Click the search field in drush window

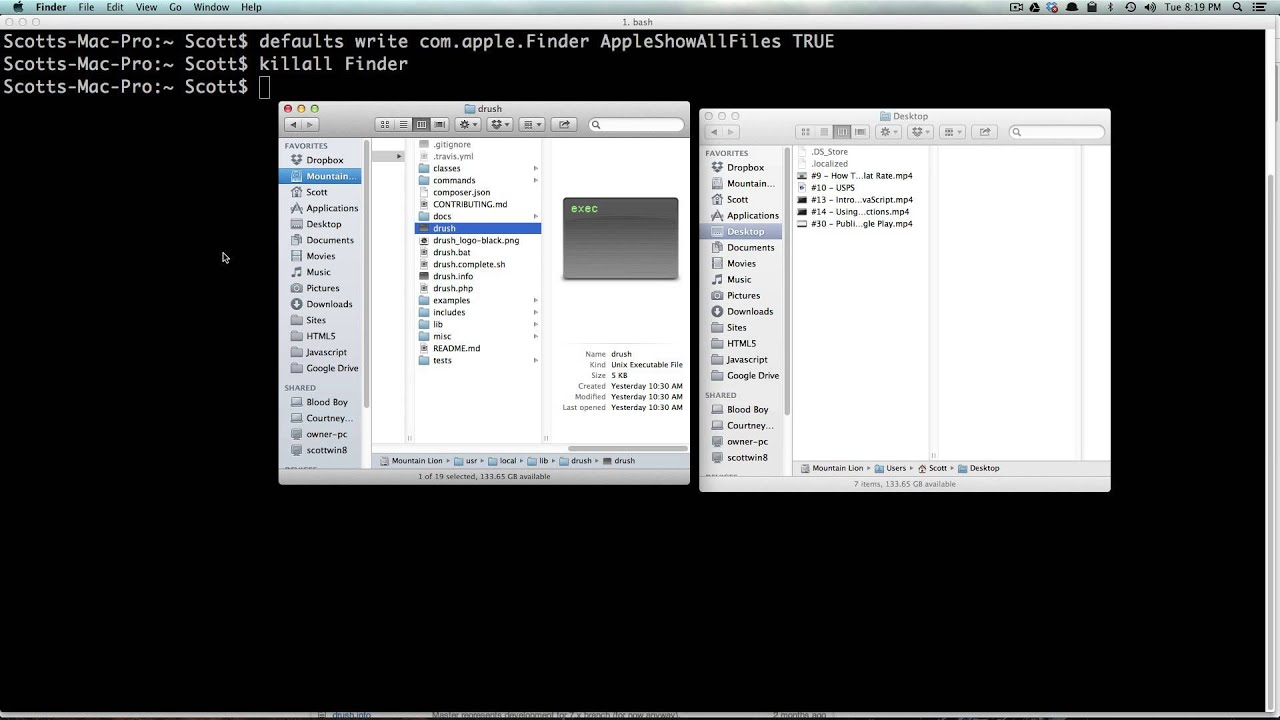[636, 125]
